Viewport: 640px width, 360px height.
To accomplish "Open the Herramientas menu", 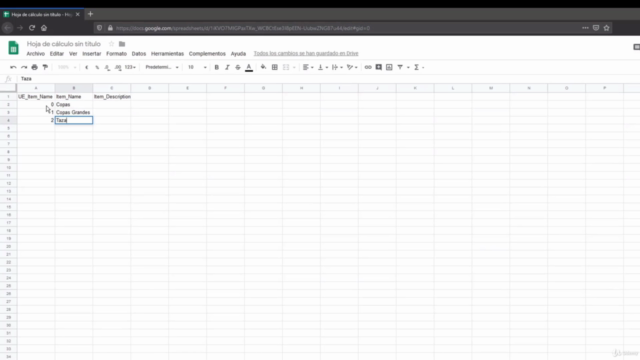I will [167, 54].
